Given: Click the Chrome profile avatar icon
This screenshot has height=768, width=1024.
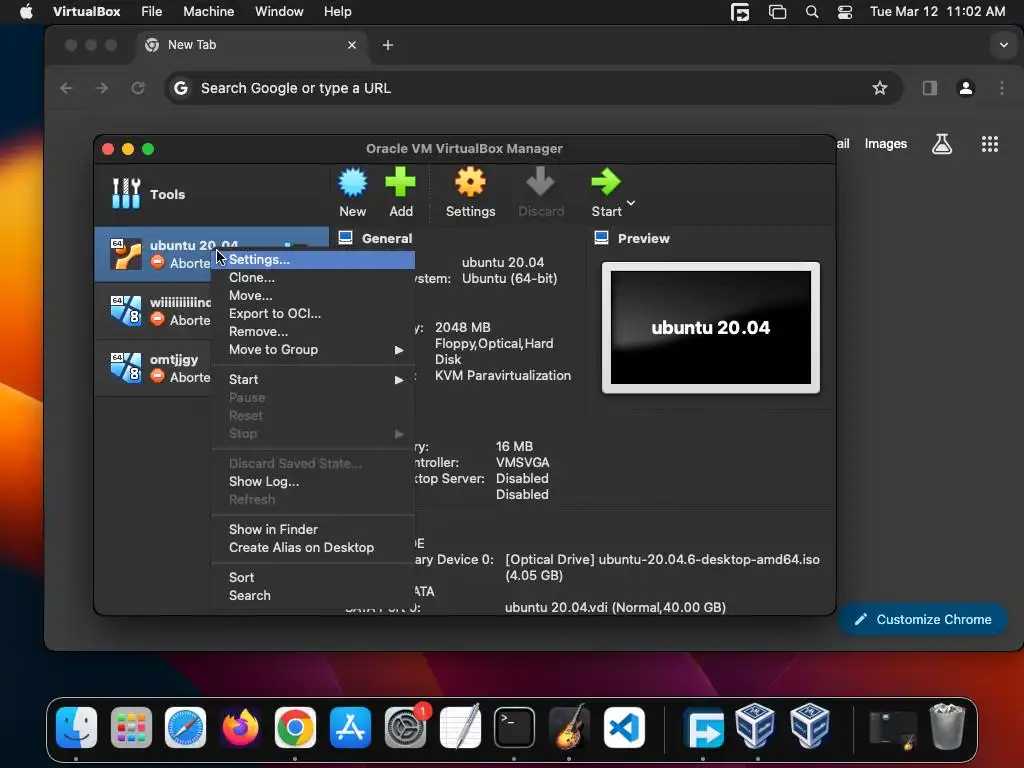Looking at the screenshot, I should click(x=966, y=88).
